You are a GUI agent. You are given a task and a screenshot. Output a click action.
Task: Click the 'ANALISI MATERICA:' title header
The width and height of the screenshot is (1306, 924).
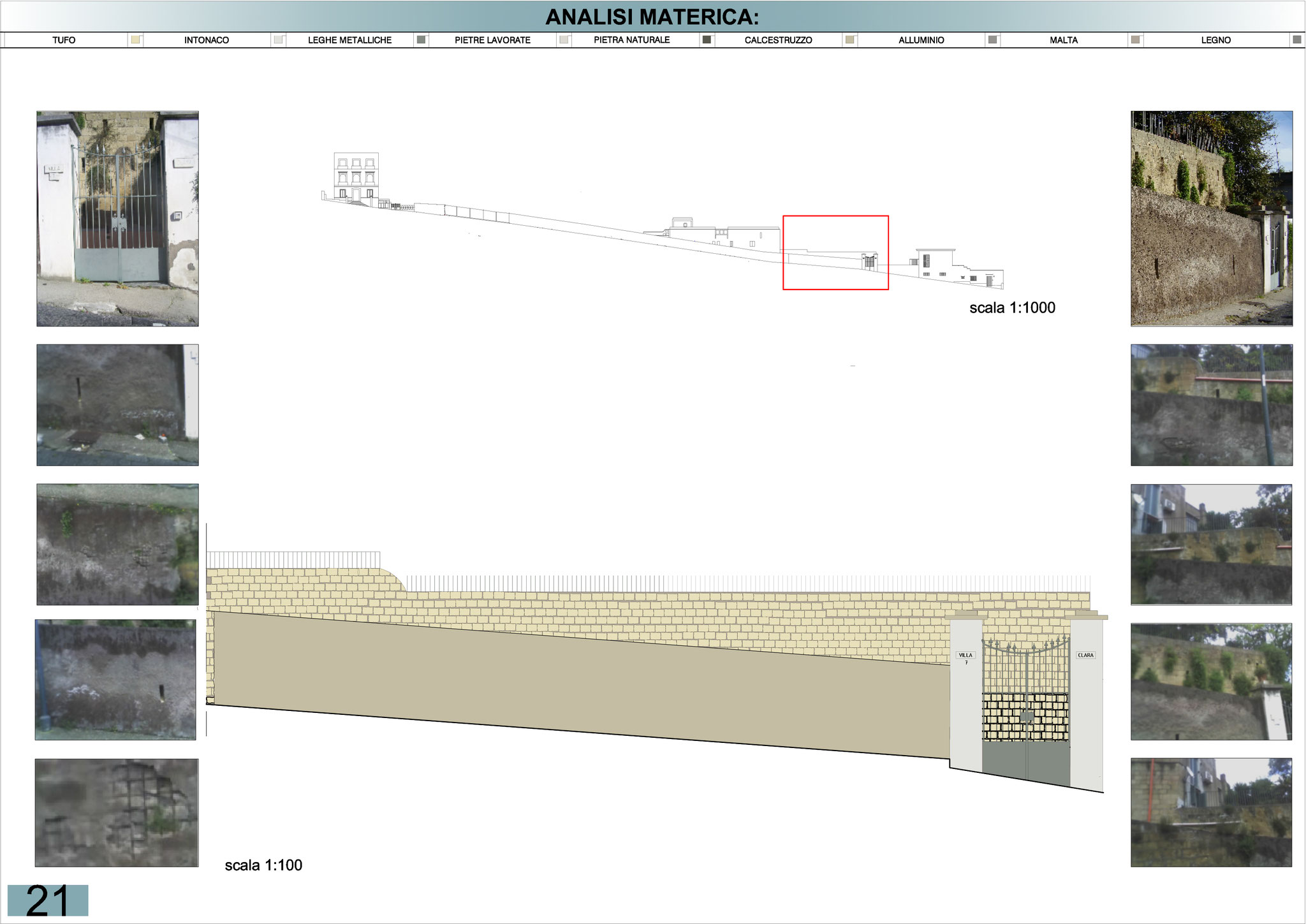652,17
